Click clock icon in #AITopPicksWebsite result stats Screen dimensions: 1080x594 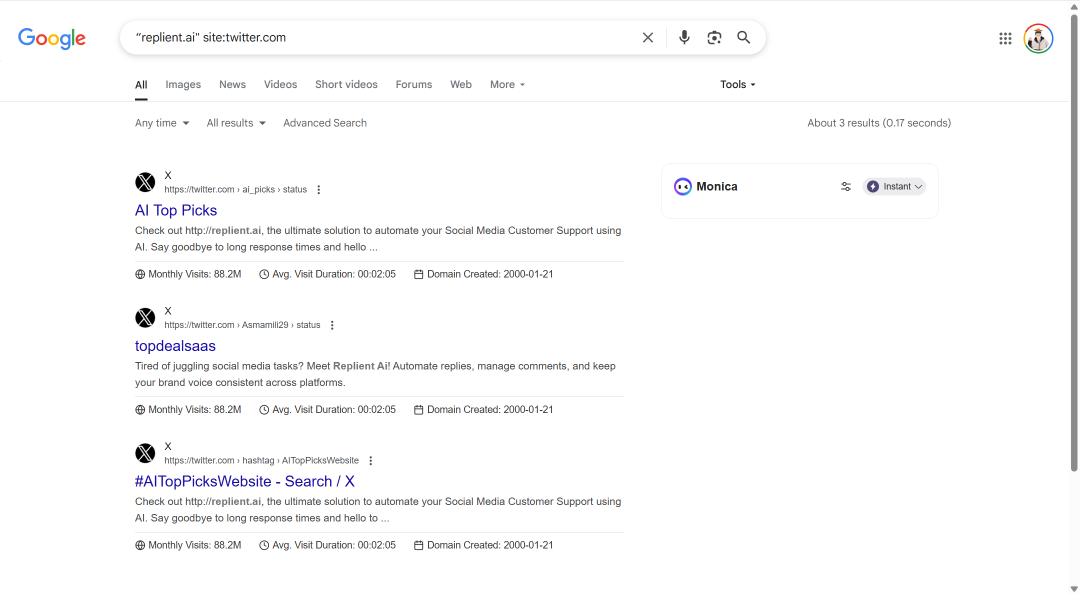coord(264,545)
